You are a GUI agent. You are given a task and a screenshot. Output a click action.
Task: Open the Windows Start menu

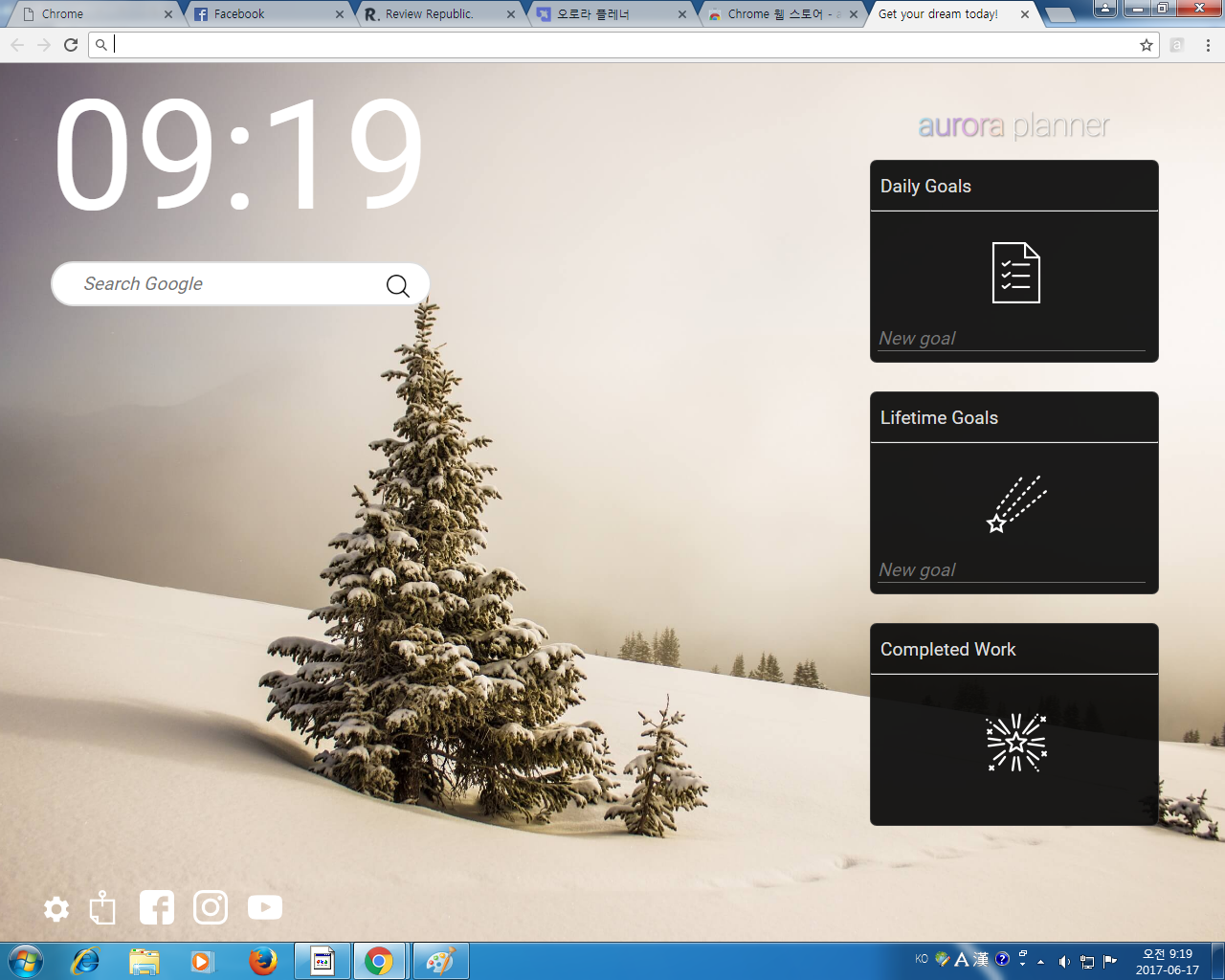click(x=26, y=961)
